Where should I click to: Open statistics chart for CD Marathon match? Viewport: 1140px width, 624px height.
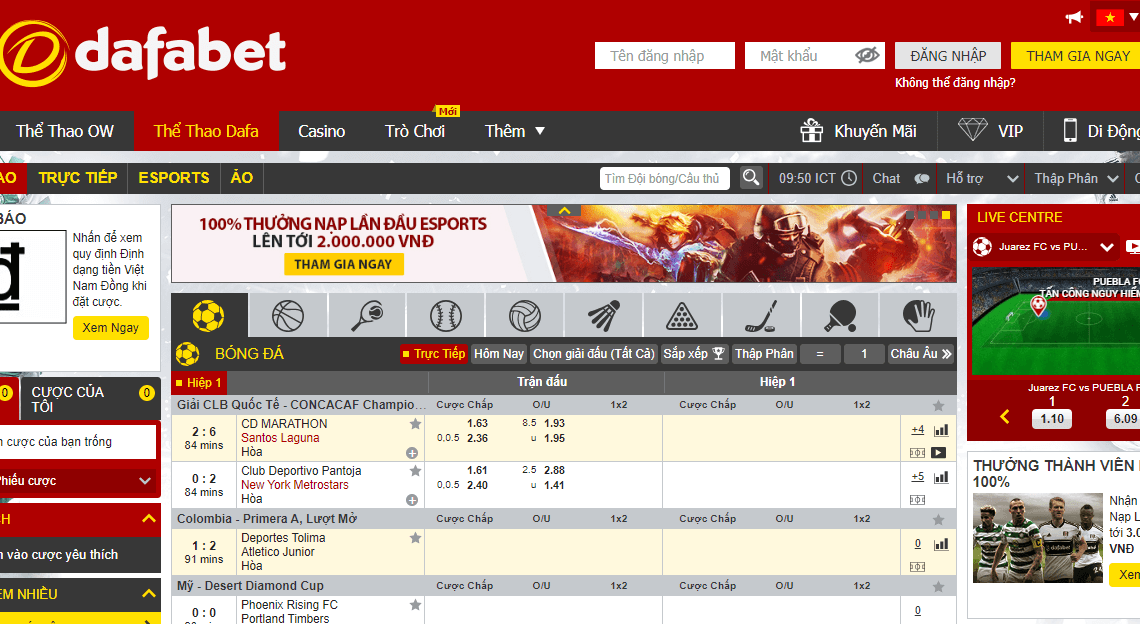coord(940,430)
